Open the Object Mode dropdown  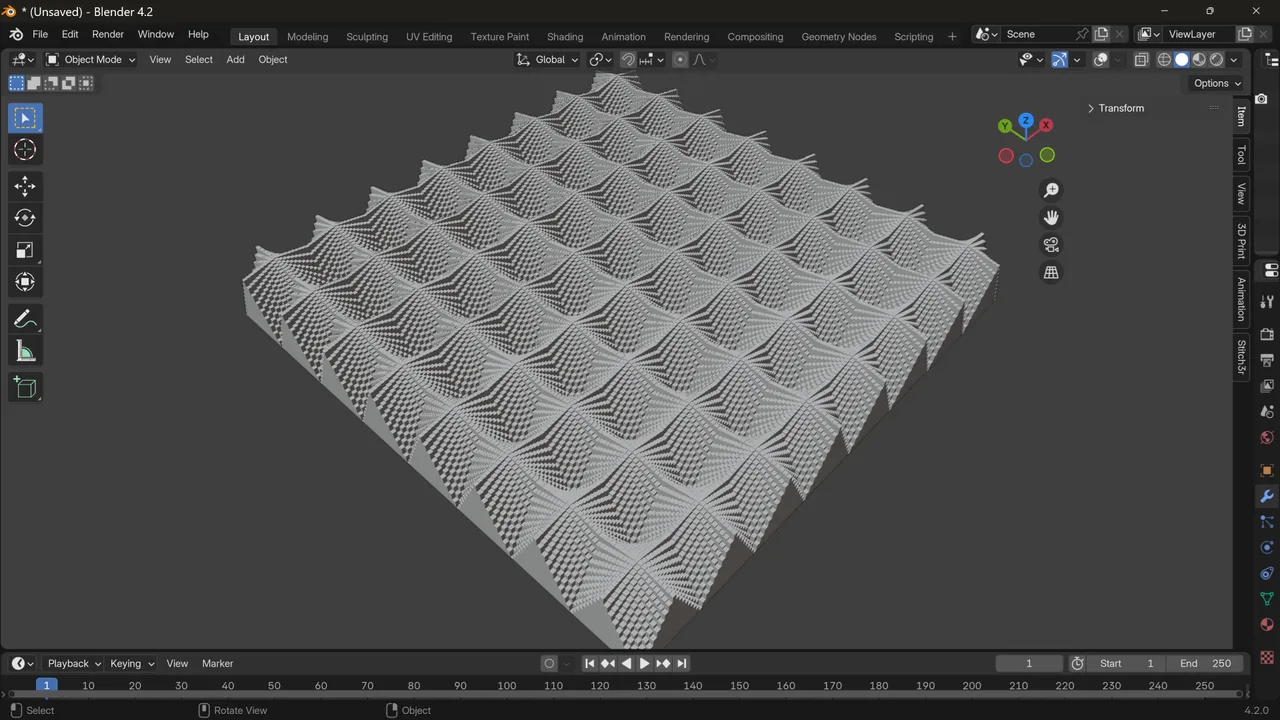click(x=93, y=59)
